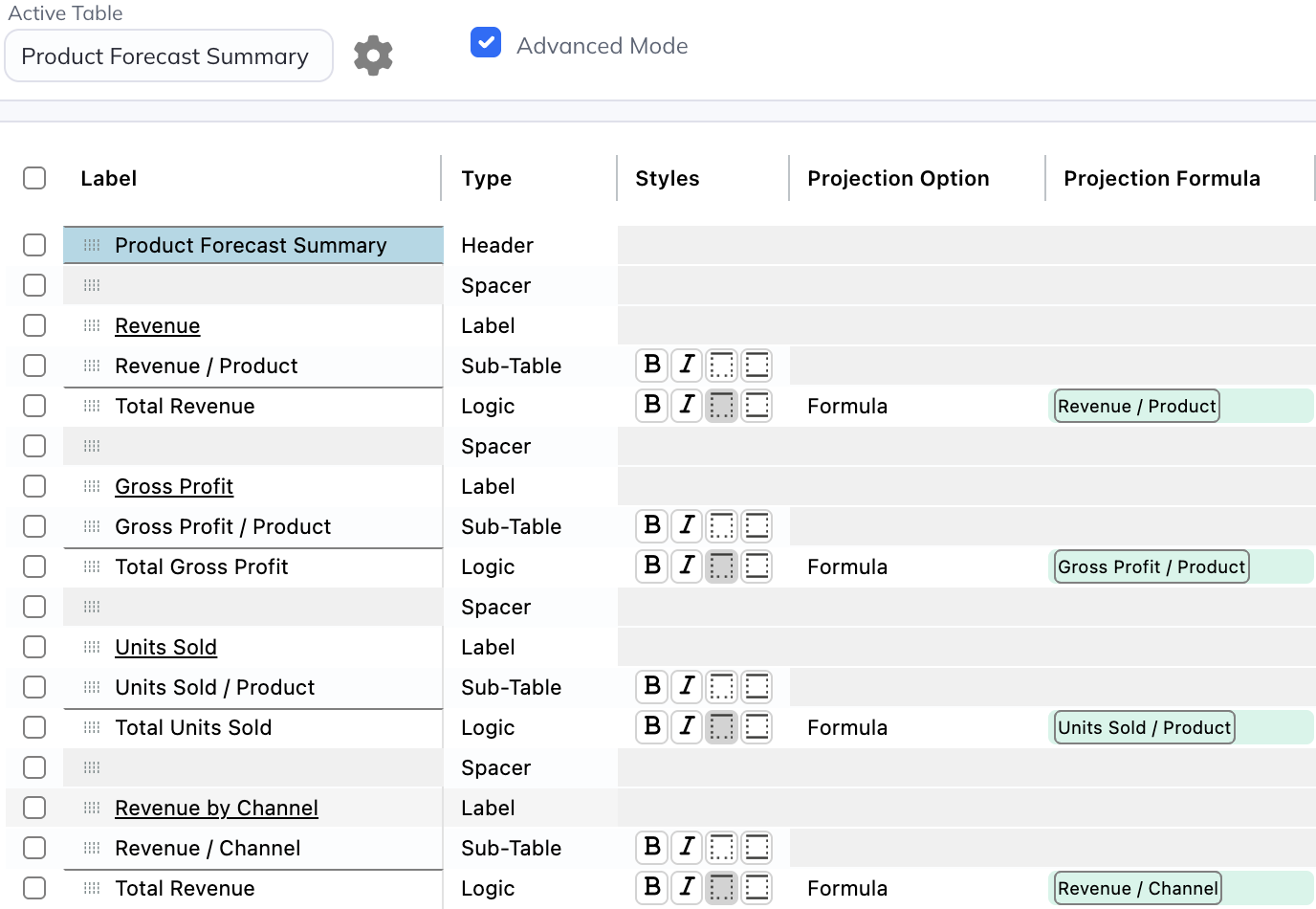Click the underlined Gross Profit label
1316x909 pixels.
click(x=174, y=486)
